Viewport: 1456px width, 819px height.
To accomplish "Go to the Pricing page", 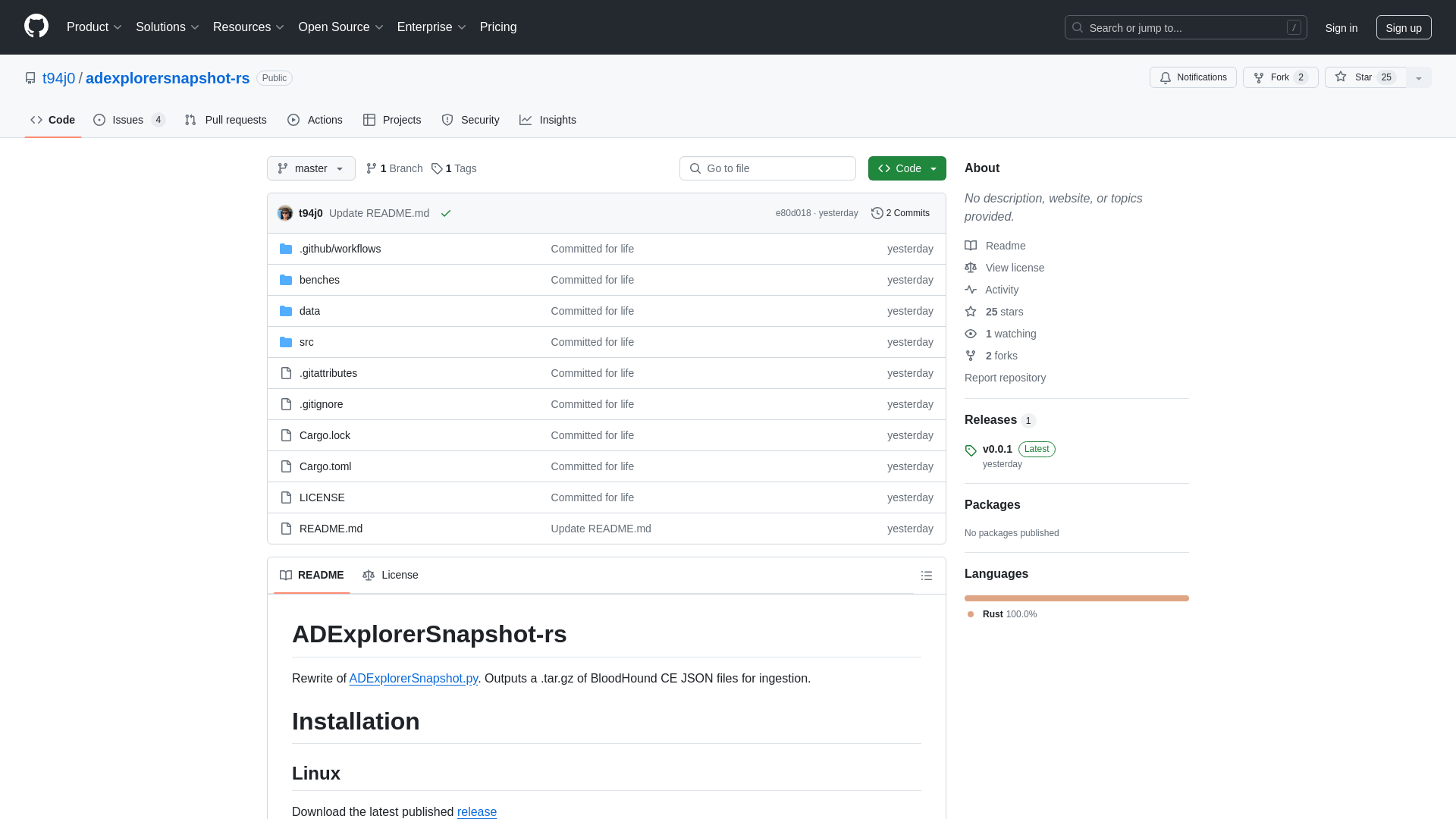I will (498, 27).
